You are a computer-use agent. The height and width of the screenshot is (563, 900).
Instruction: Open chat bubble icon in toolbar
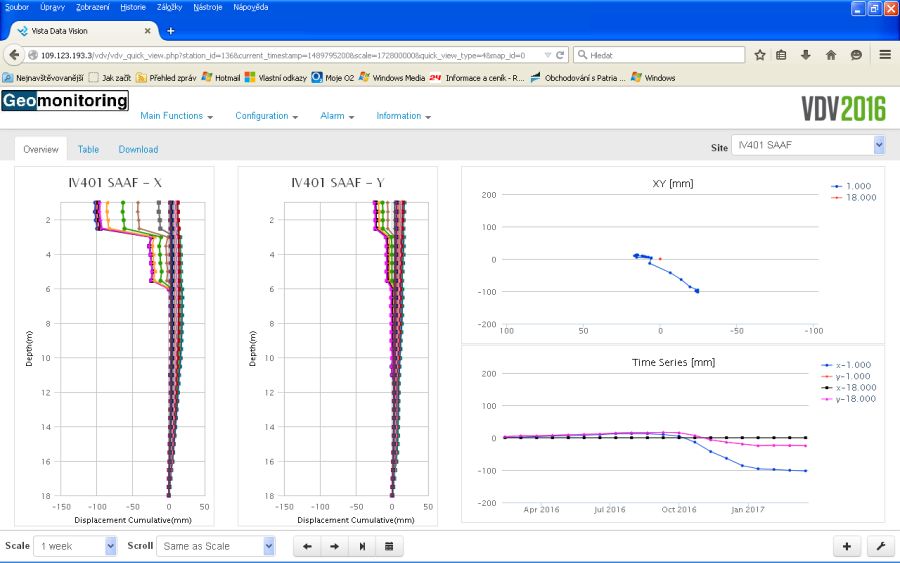pos(856,55)
